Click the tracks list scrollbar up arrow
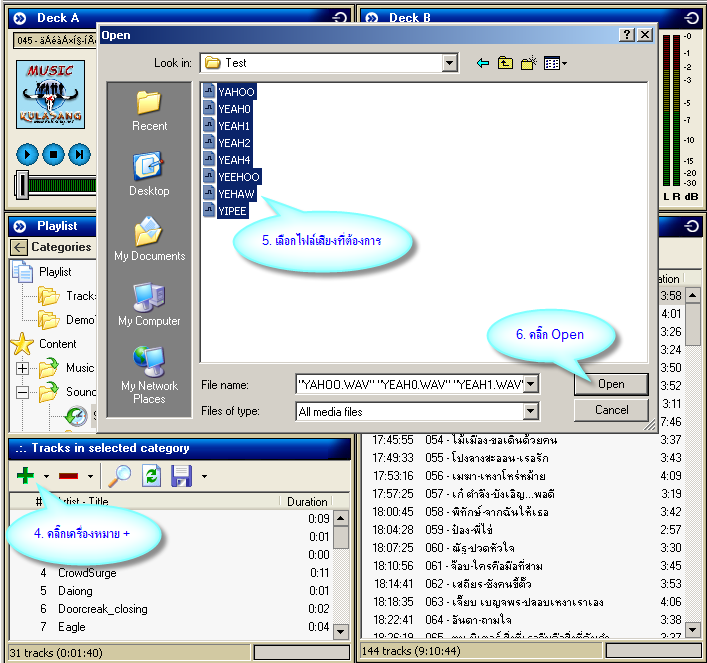Image resolution: width=707 pixels, height=663 pixels. [x=341, y=518]
